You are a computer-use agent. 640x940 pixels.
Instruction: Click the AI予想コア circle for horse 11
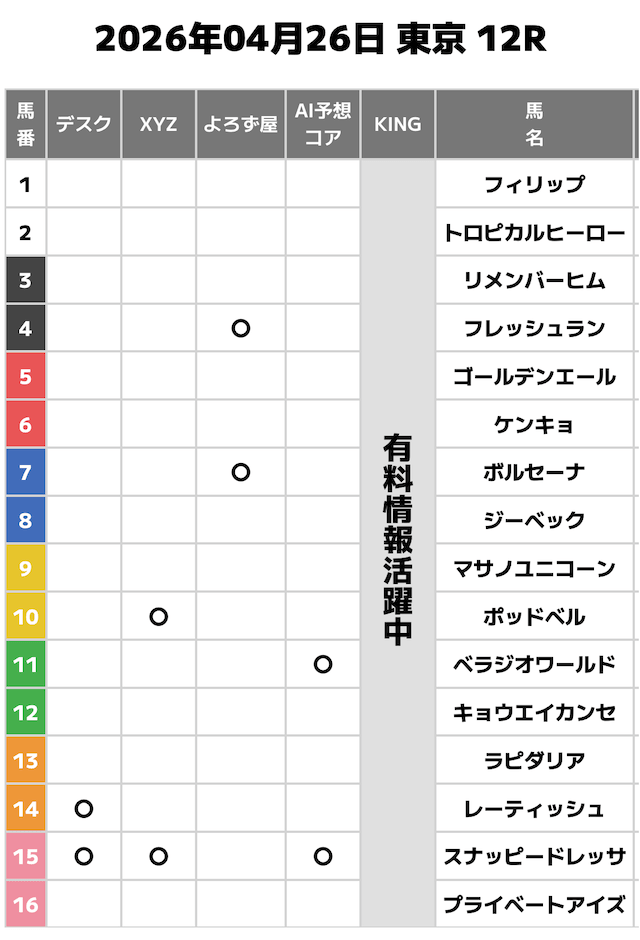click(322, 664)
